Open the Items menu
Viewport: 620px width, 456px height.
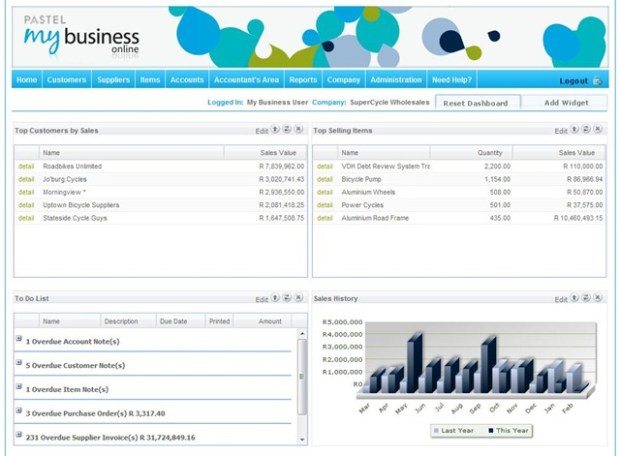[150, 79]
